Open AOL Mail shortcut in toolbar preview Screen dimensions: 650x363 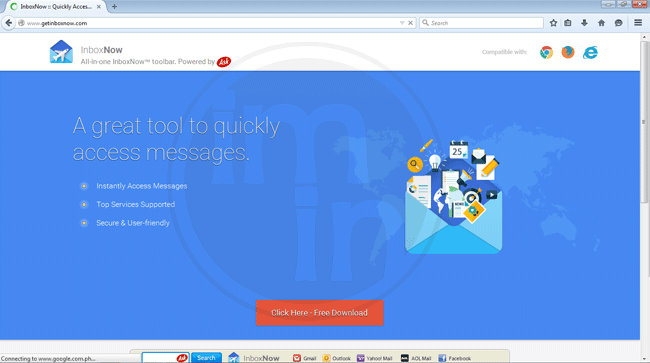tap(416, 358)
